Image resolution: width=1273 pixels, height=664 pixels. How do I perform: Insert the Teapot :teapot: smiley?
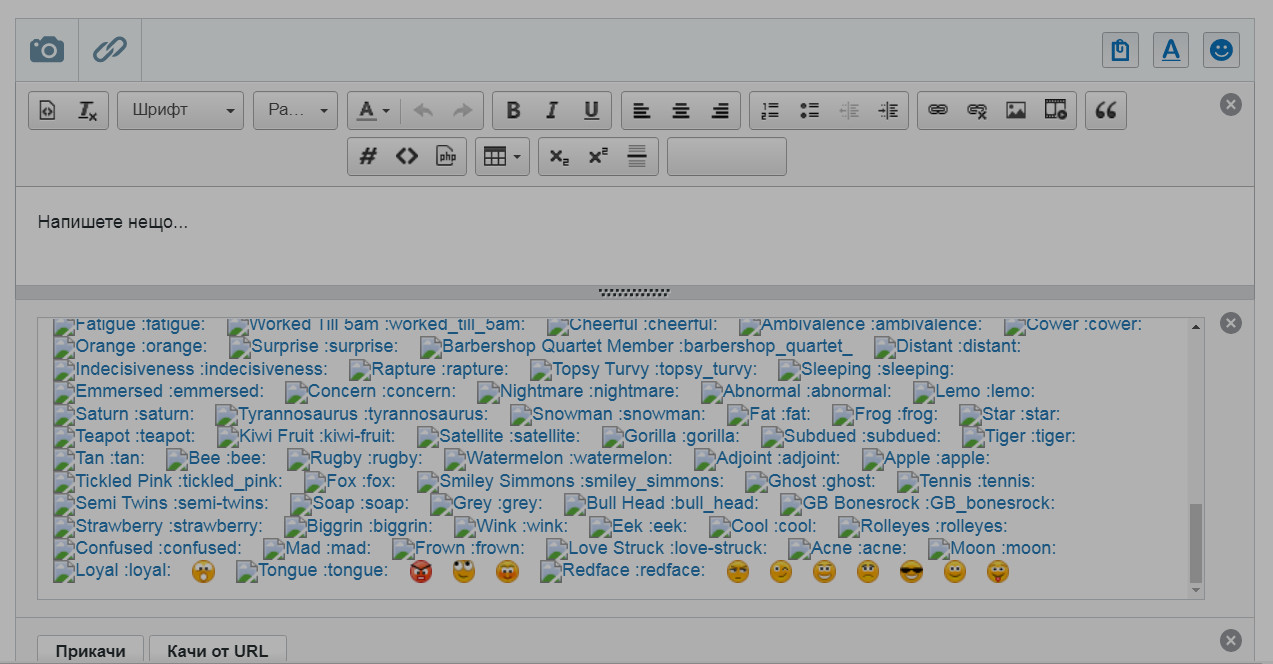tap(125, 436)
